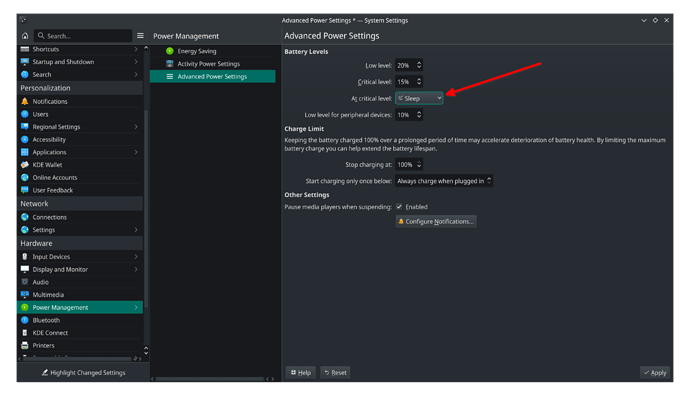Click the KDE Wallet icon
690x402 pixels.
[25, 165]
